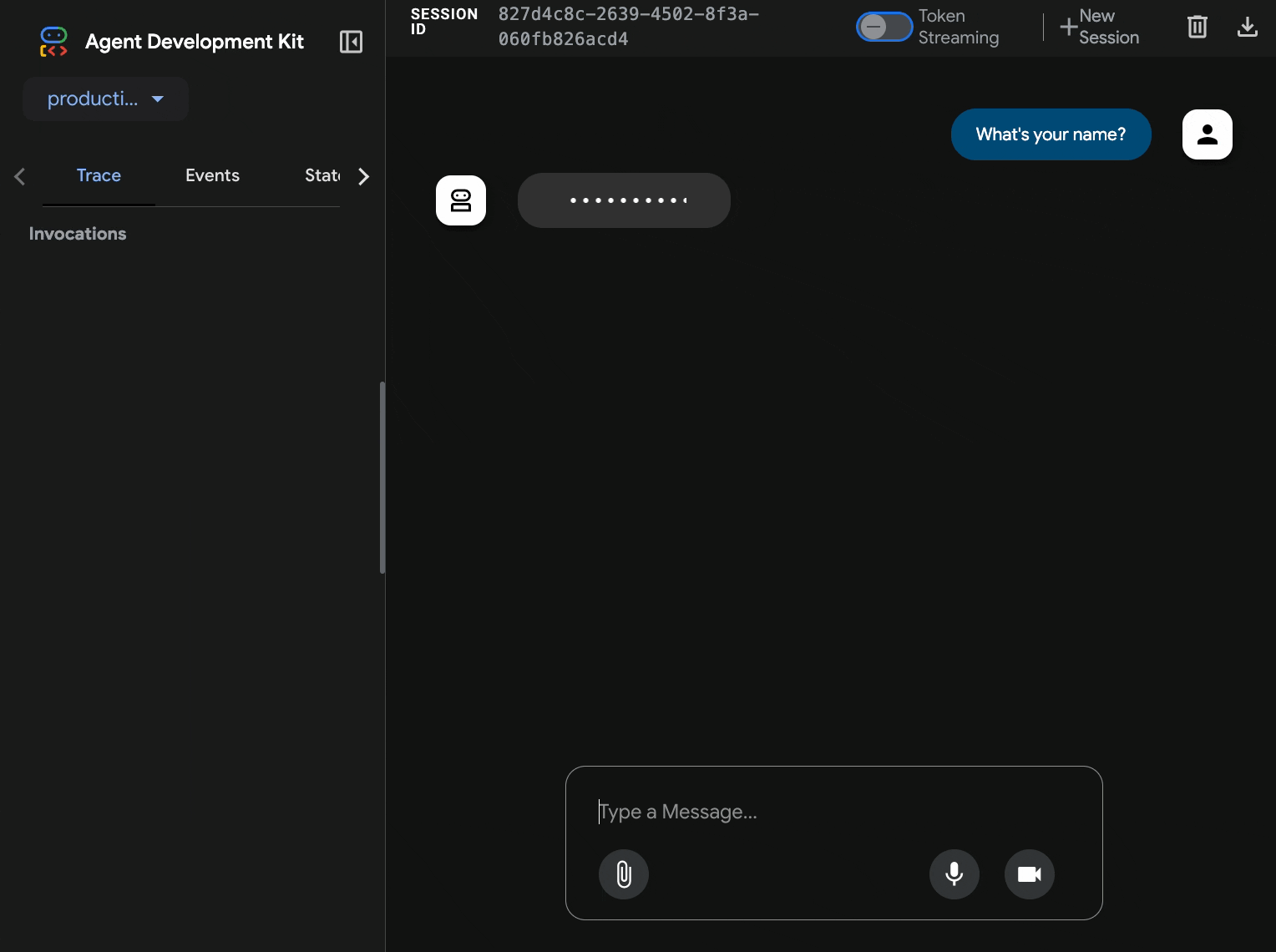Screen dimensions: 1276x952
Task: Start a New Session
Action: point(1099,27)
